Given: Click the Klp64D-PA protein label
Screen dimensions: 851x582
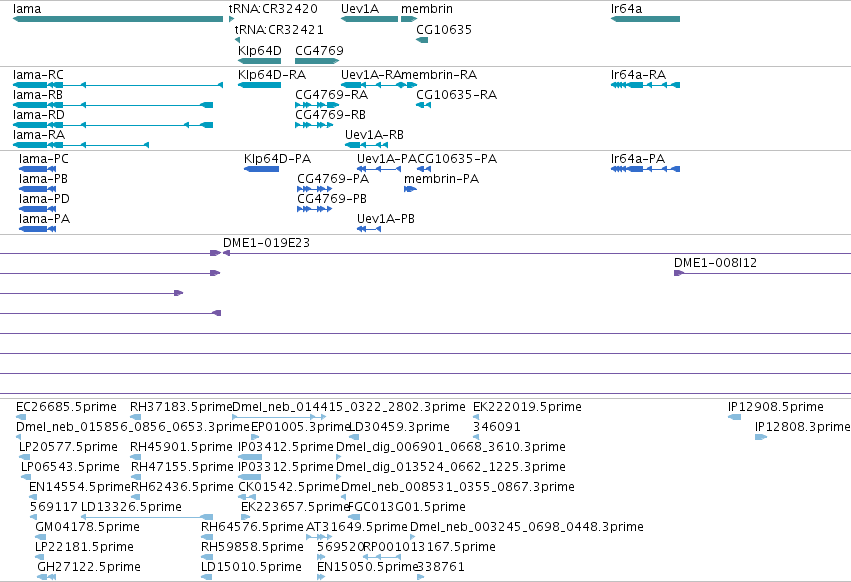Looking at the screenshot, I should pyautogui.click(x=277, y=159).
